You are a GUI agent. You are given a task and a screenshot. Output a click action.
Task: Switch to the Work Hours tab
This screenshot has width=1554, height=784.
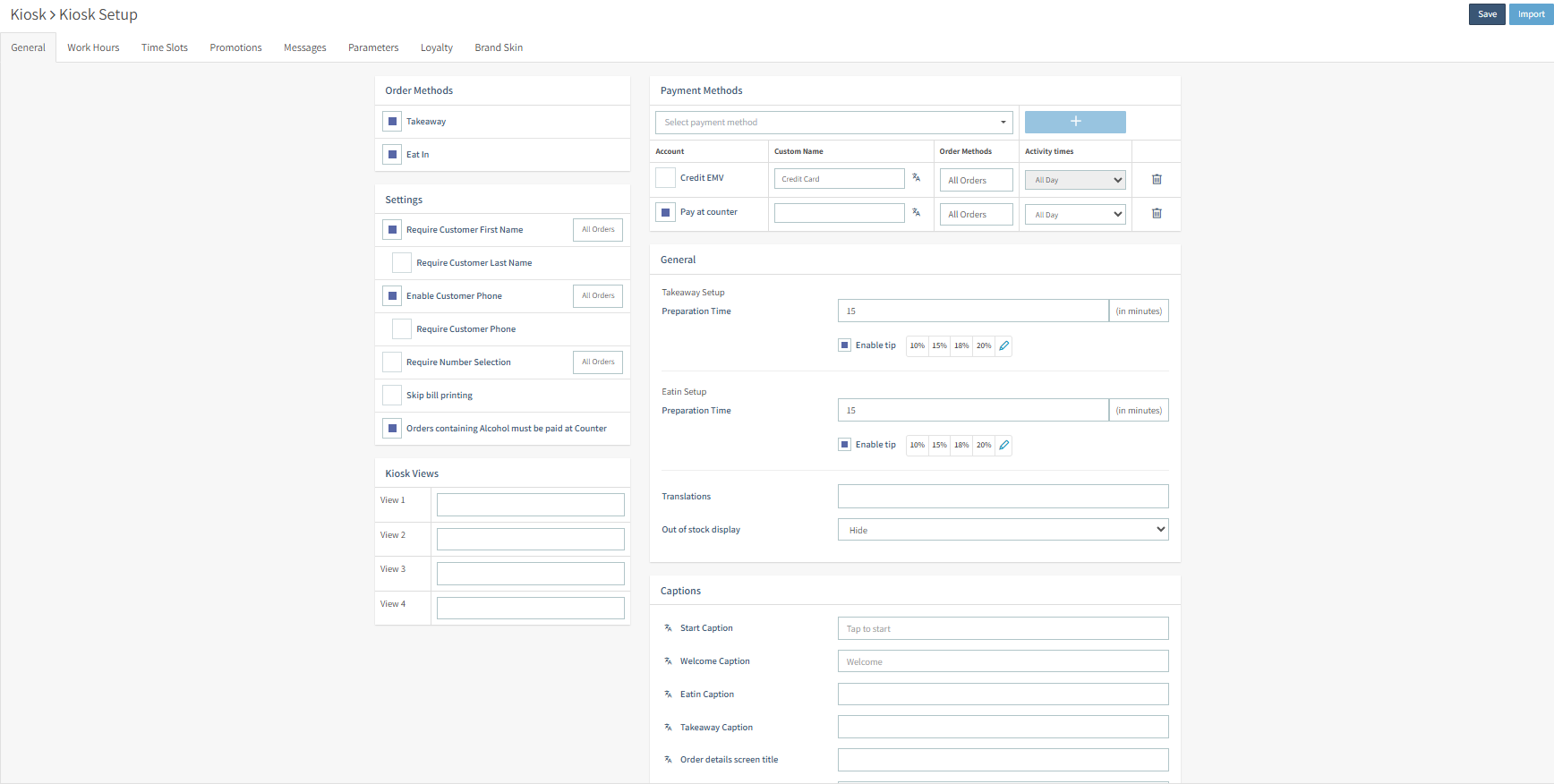(93, 47)
